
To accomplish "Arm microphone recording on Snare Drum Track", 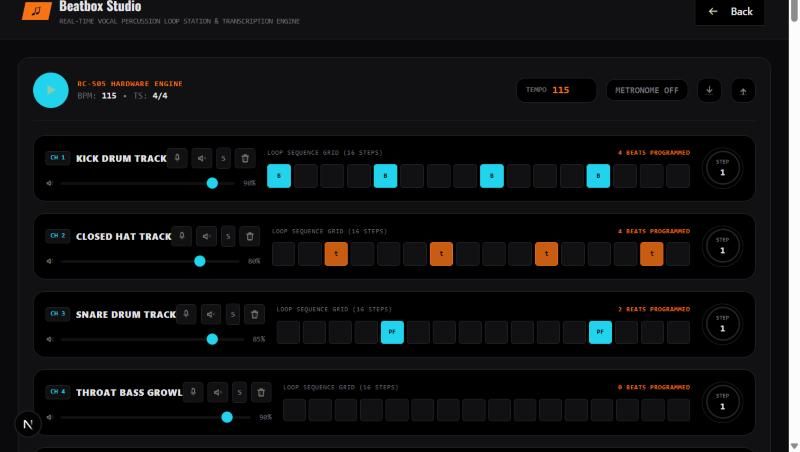I will [x=186, y=314].
